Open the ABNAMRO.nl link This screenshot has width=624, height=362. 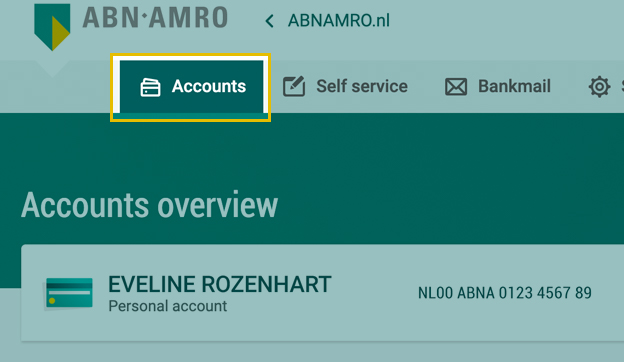click(x=339, y=21)
